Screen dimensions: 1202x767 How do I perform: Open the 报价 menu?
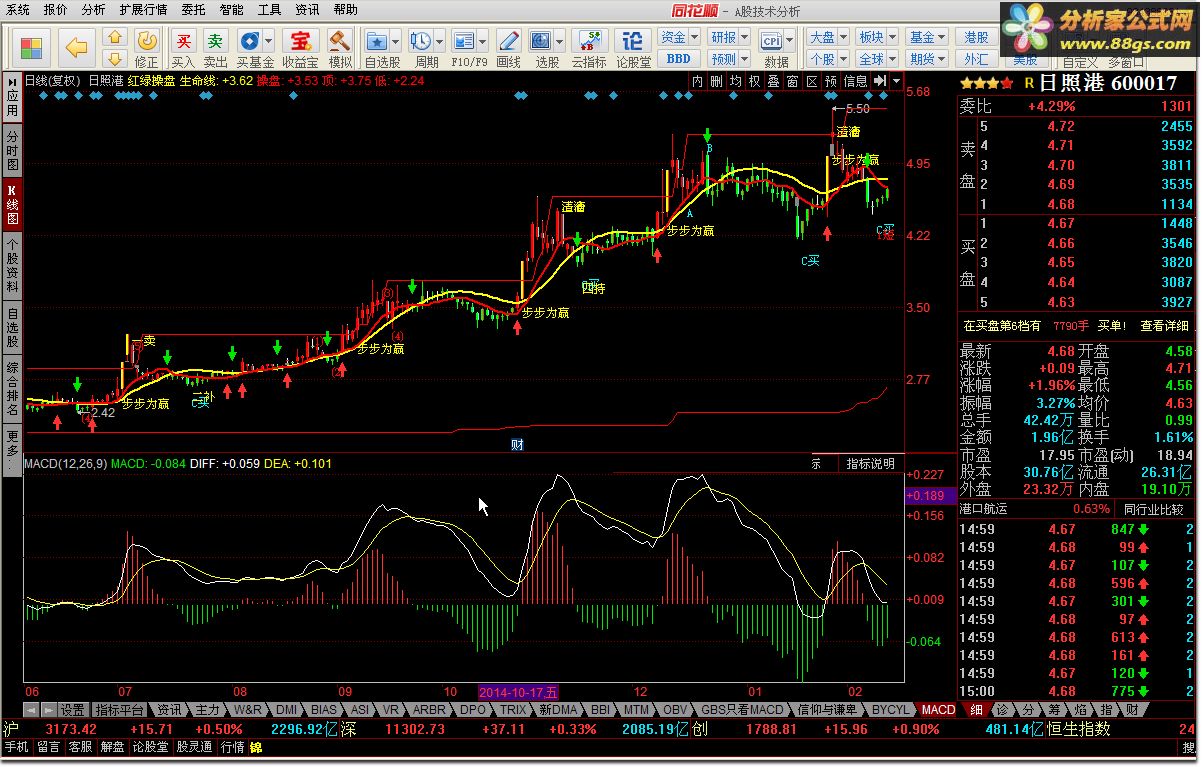click(56, 10)
